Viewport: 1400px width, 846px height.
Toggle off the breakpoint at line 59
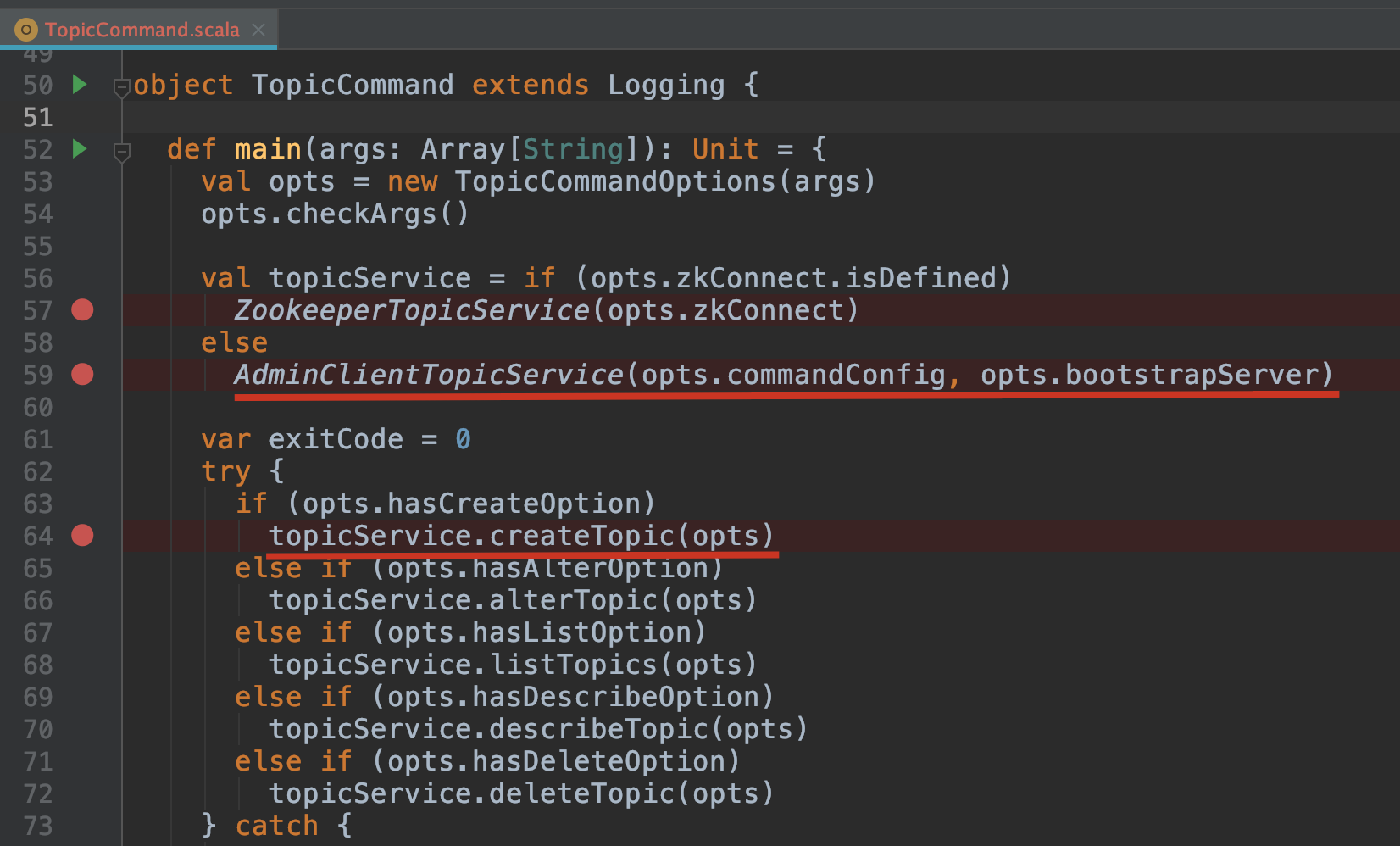click(82, 375)
